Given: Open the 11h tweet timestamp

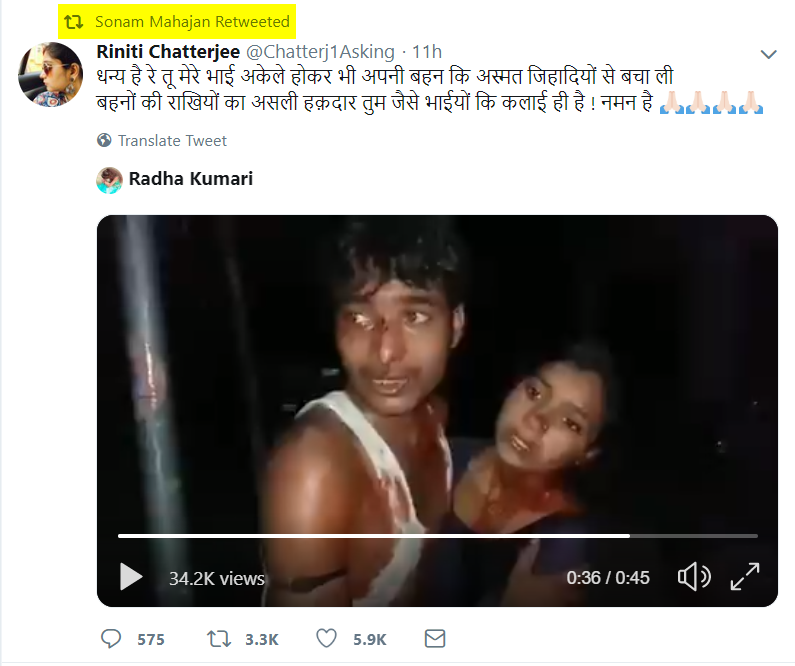Looking at the screenshot, I should [x=427, y=52].
